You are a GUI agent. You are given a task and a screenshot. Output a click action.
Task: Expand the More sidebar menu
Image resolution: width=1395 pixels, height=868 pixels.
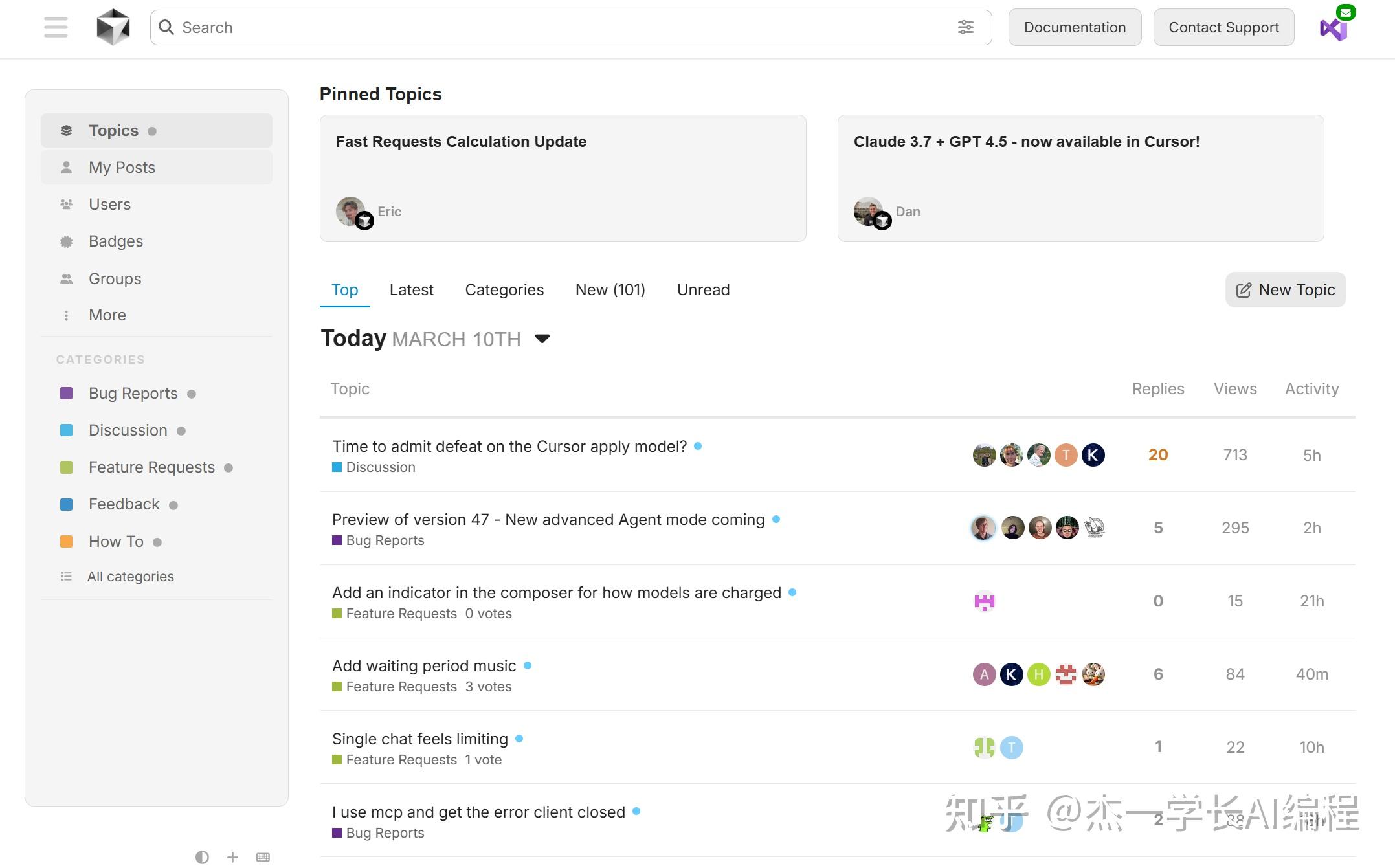[x=107, y=315]
